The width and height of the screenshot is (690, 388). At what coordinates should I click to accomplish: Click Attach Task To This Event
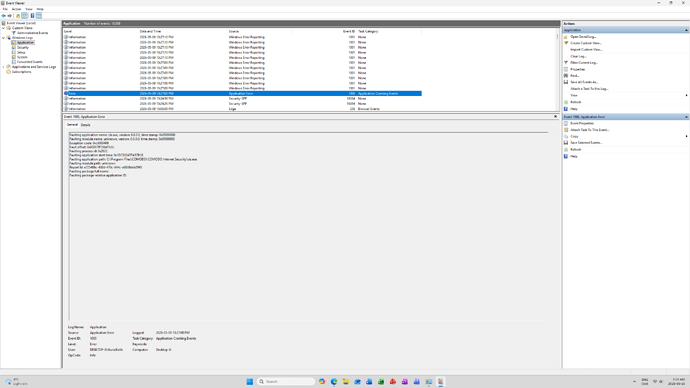click(x=590, y=130)
